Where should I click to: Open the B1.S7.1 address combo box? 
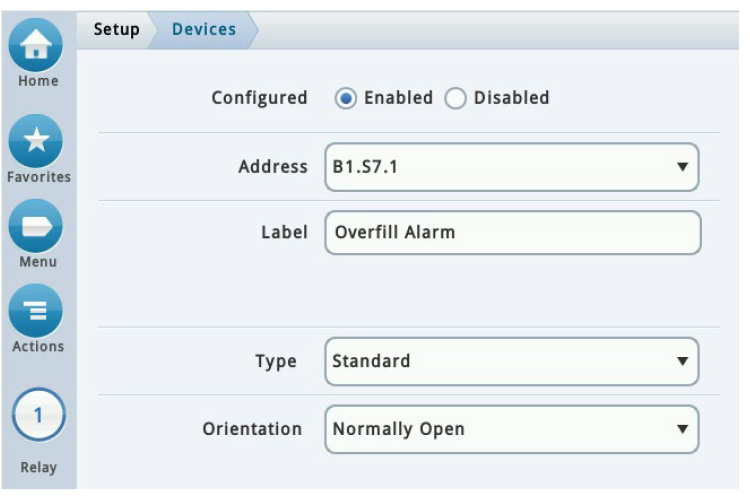(512, 167)
